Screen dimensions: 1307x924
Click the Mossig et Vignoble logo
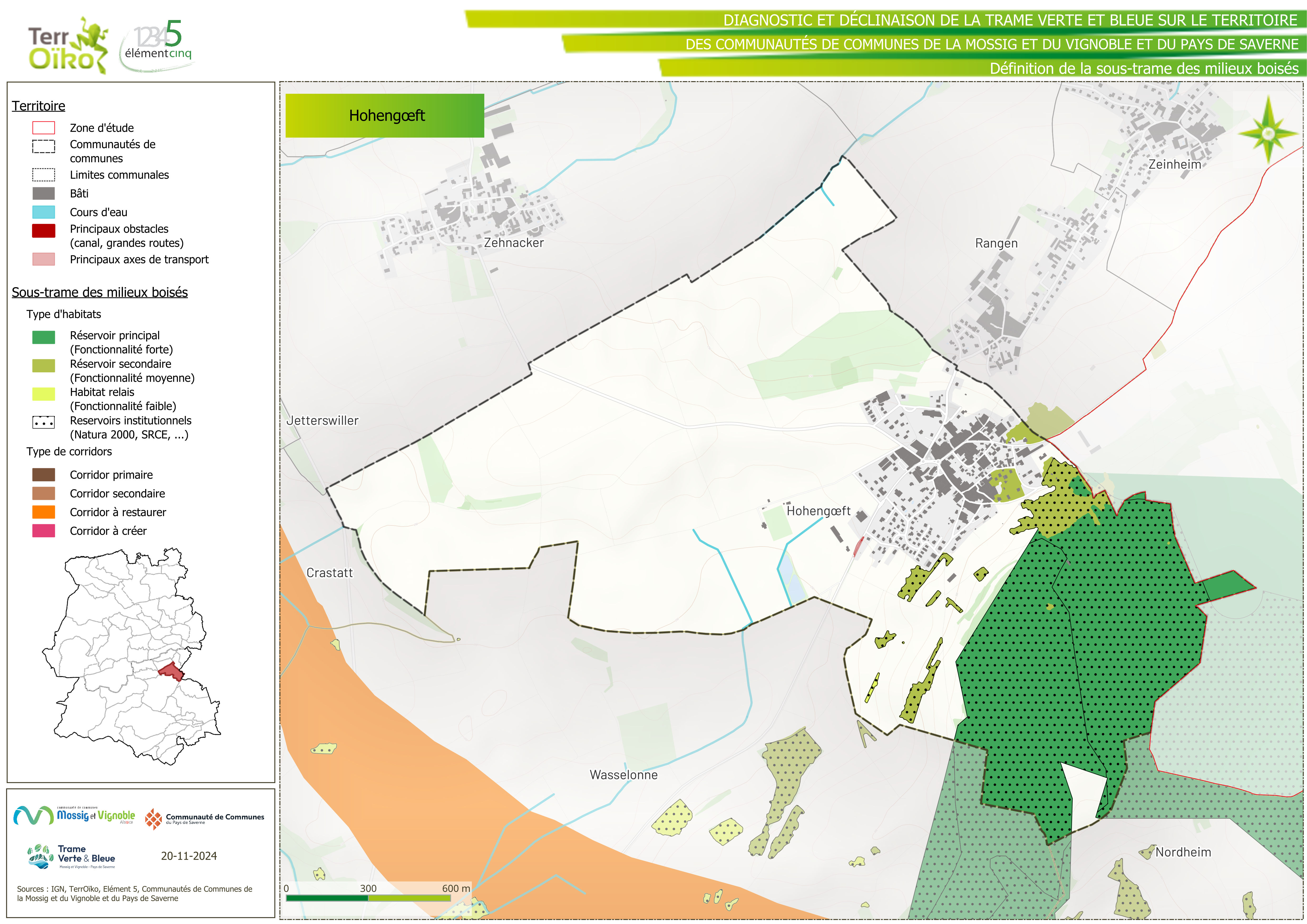(74, 815)
